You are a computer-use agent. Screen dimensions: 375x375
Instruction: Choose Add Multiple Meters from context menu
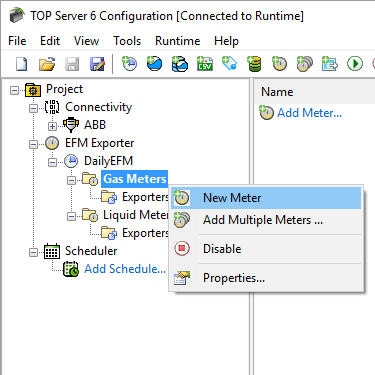tap(266, 220)
